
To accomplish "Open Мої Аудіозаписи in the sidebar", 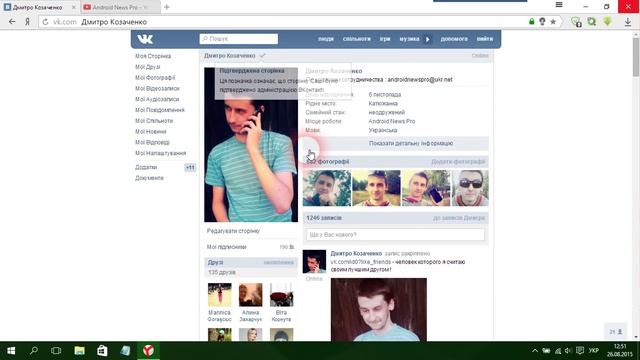I will click(x=157, y=99).
